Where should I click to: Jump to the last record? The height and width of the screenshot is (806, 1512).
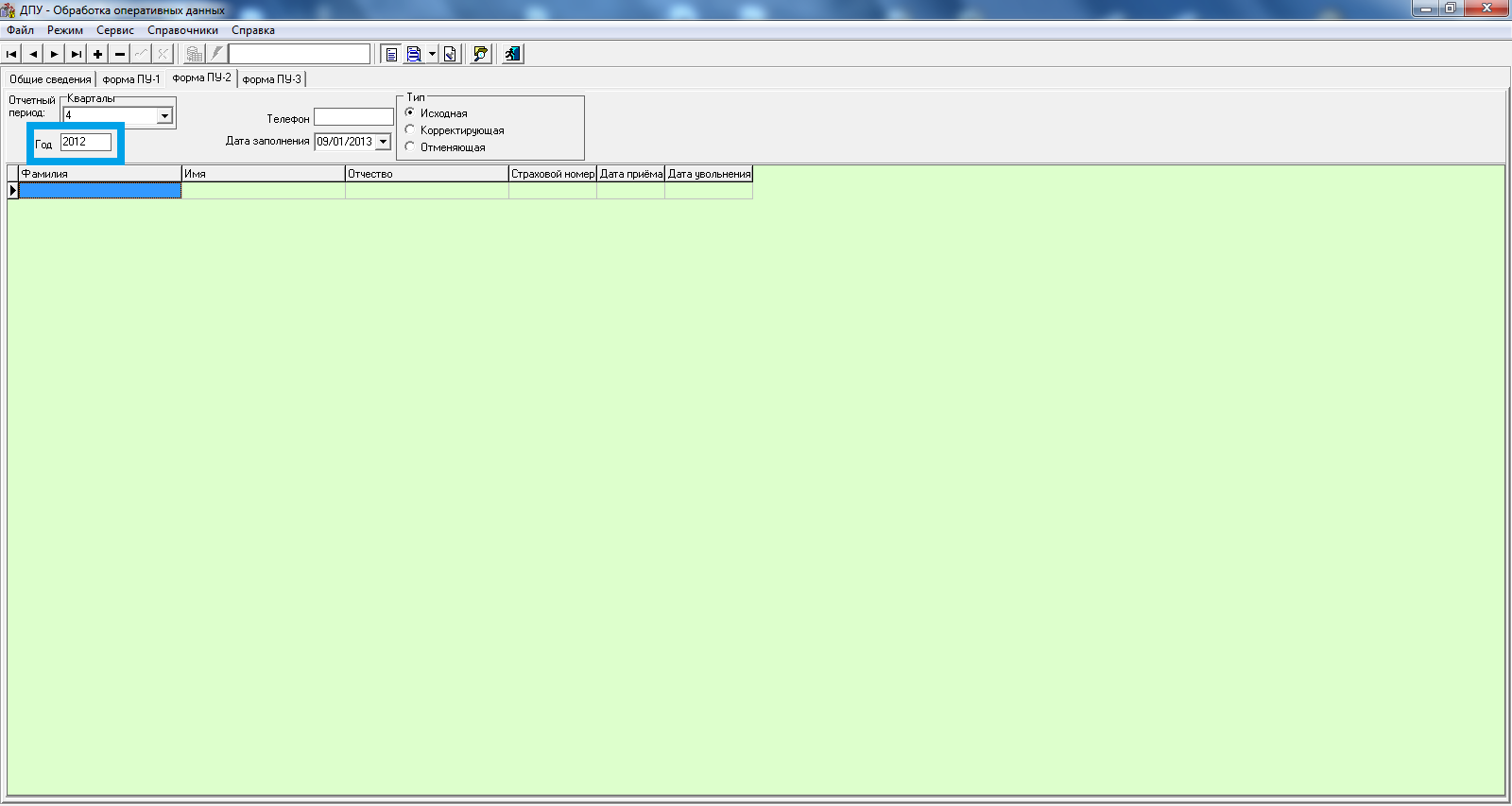tap(77, 54)
